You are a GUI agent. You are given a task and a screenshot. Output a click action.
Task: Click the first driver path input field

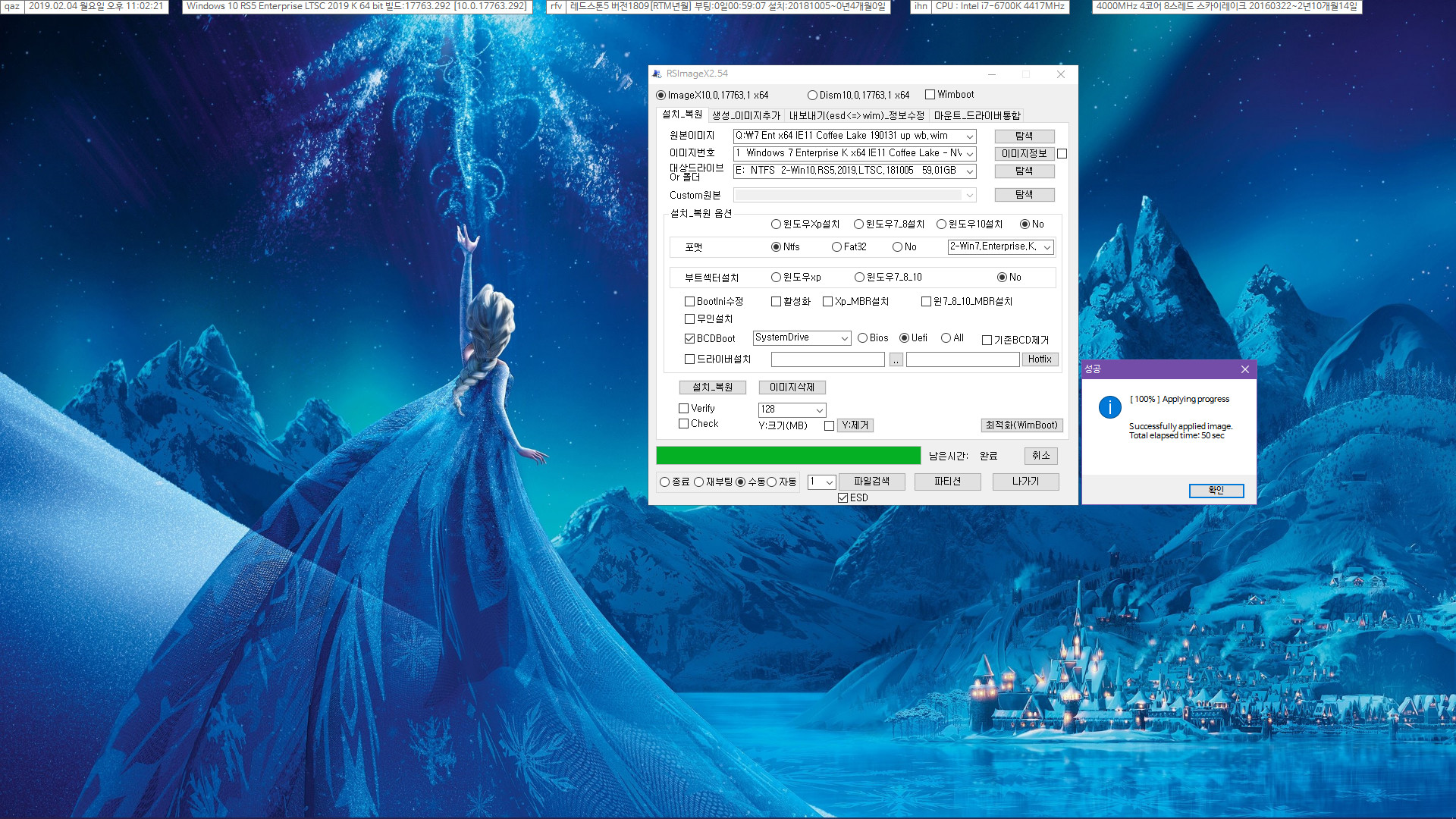(x=828, y=359)
